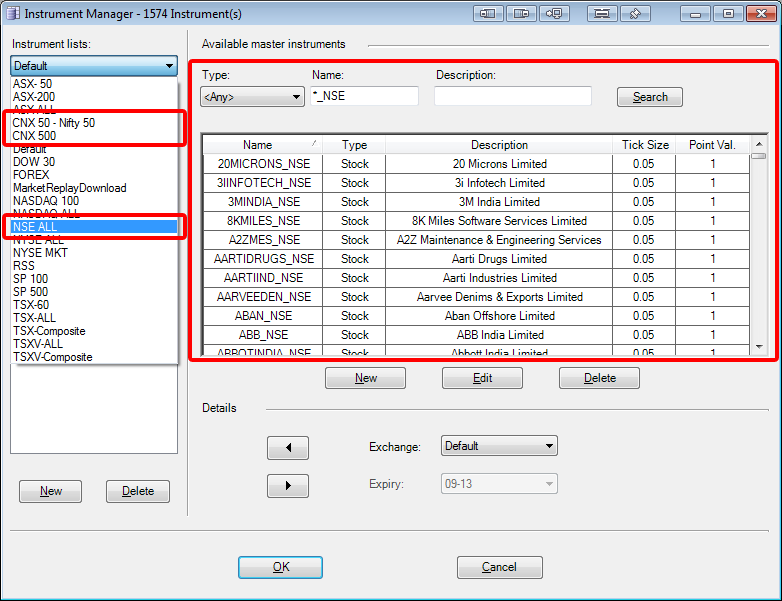Open the Type <Any> dropdown
This screenshot has height=601, width=782.
click(252, 97)
